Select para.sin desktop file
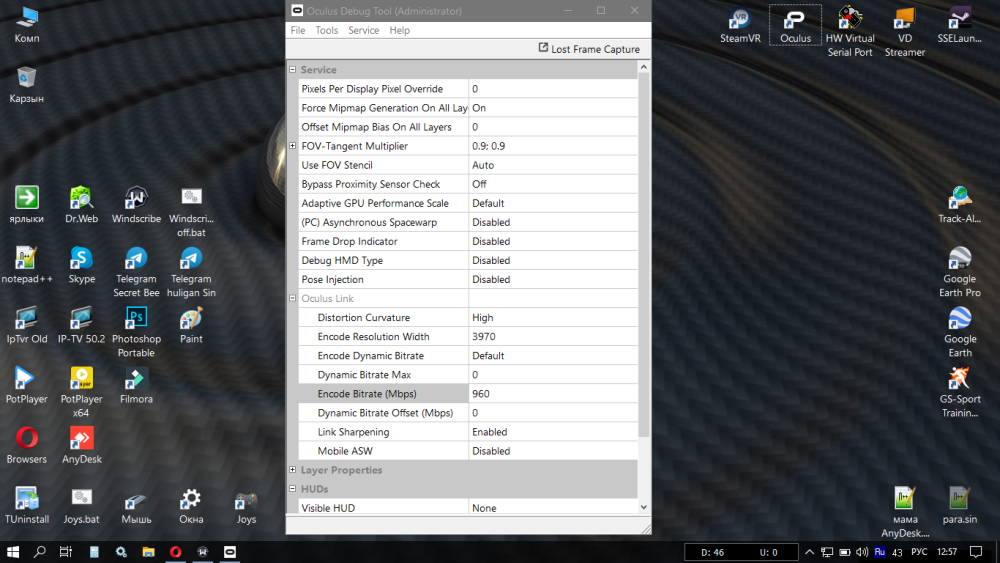 tap(959, 506)
